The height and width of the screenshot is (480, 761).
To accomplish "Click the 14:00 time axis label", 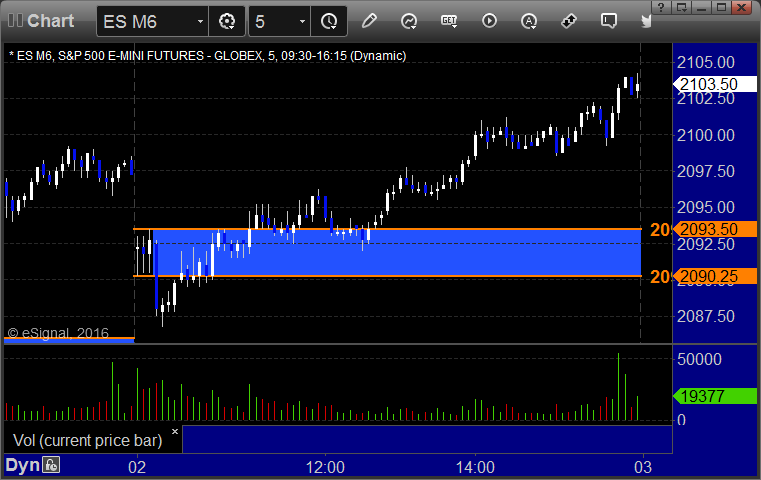I will [x=475, y=467].
